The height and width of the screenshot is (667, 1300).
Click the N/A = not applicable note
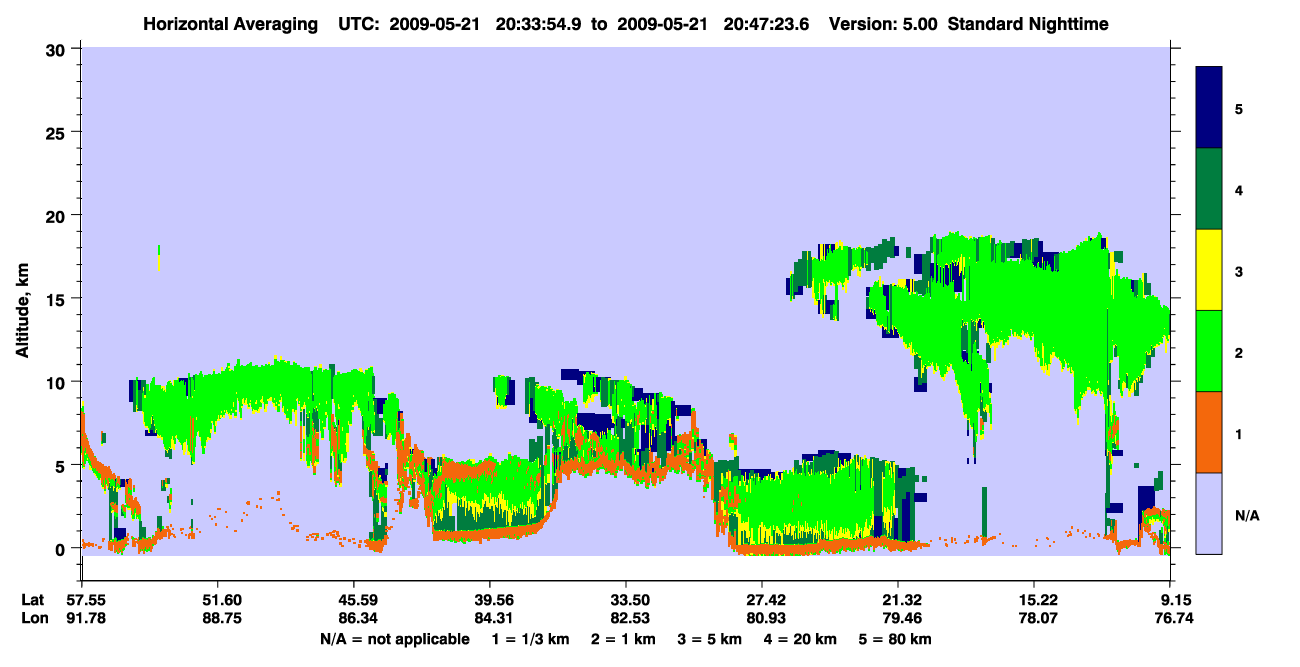click(394, 638)
